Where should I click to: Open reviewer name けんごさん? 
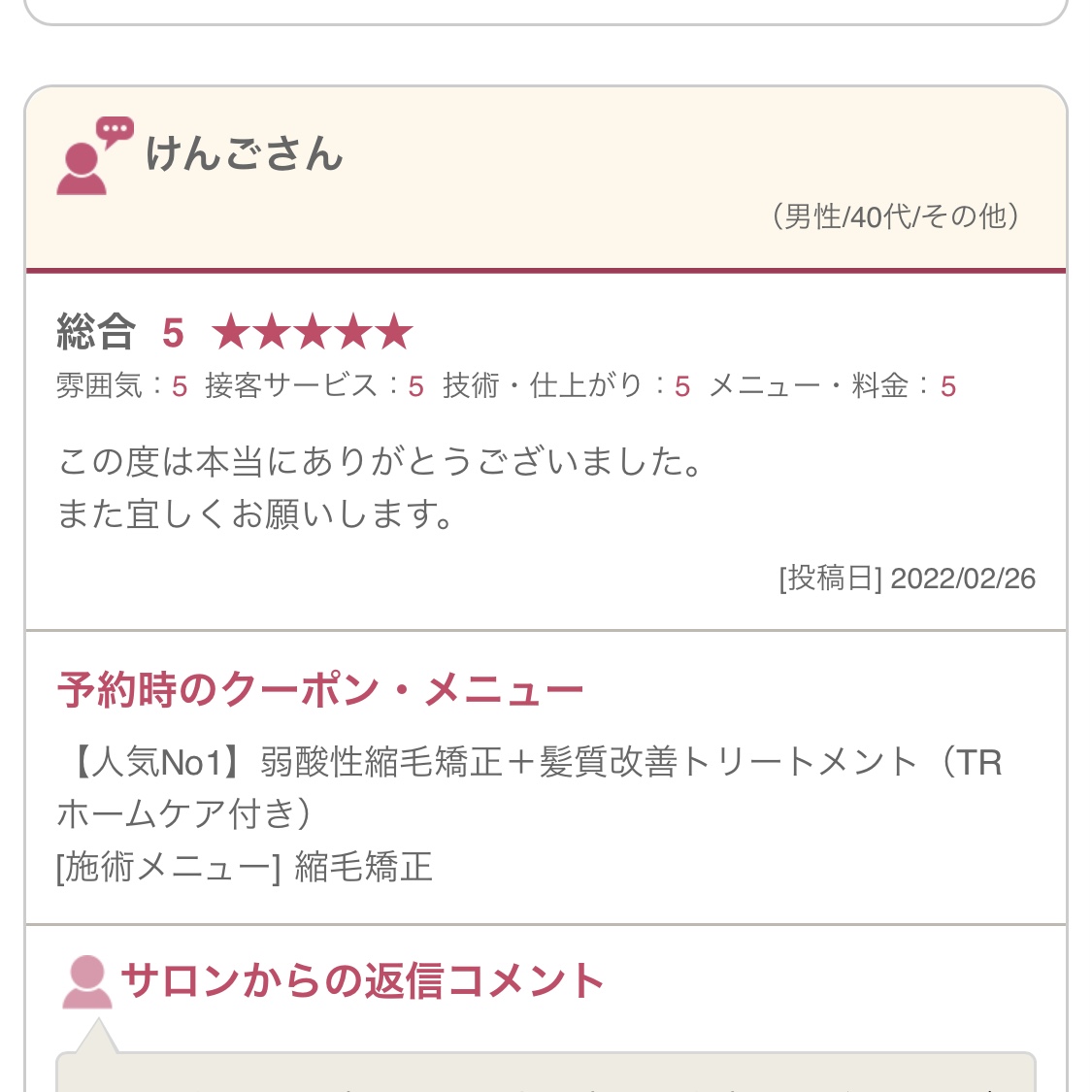pyautogui.click(x=244, y=155)
